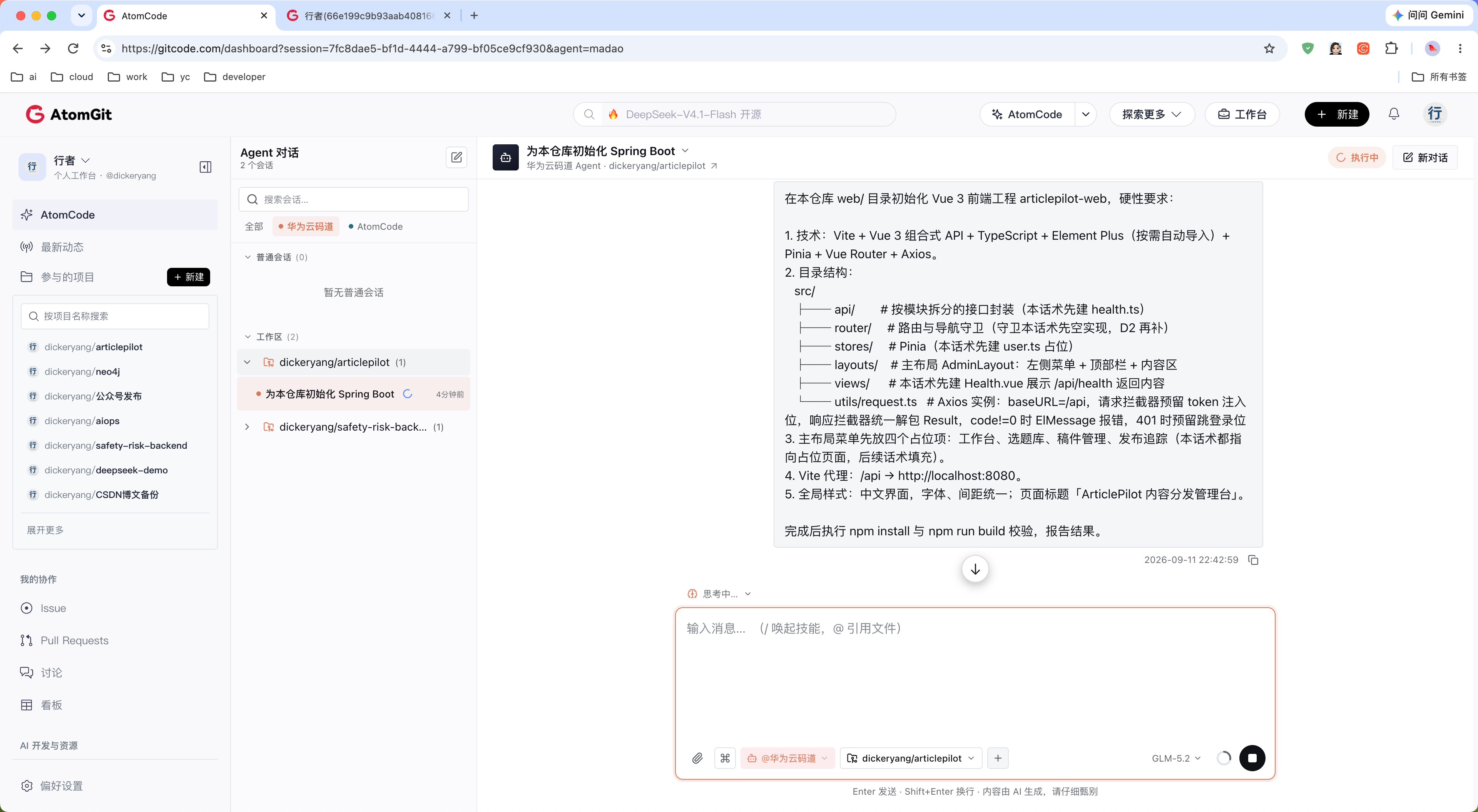Select the 华为云码道 filter tab

(x=306, y=227)
